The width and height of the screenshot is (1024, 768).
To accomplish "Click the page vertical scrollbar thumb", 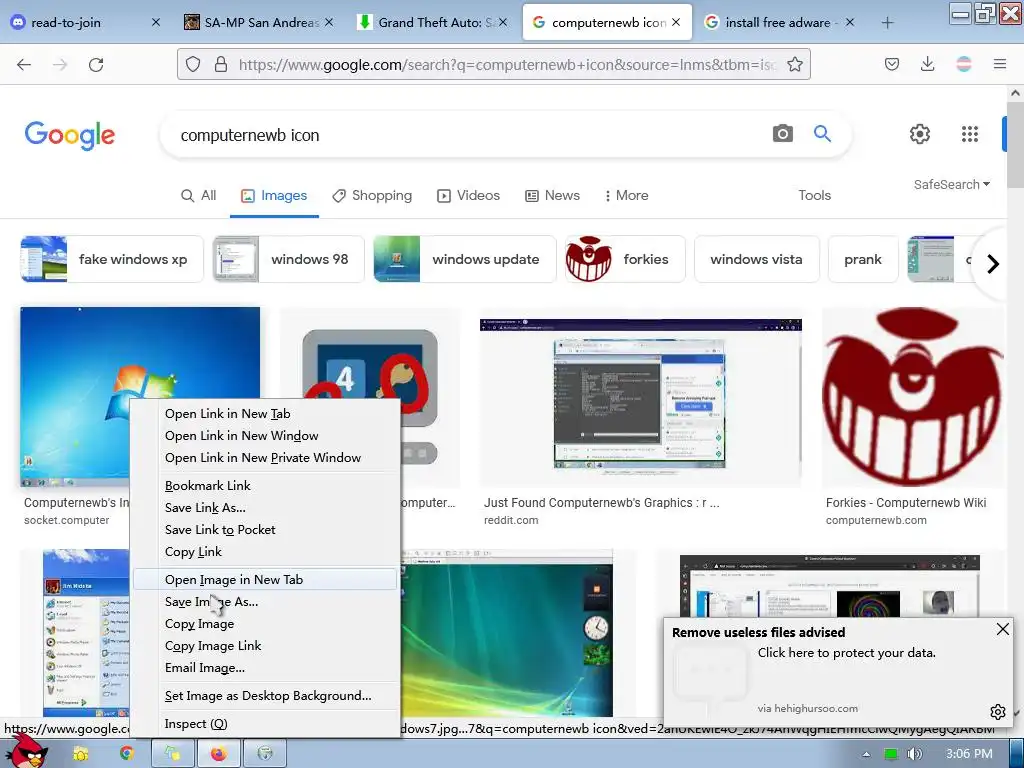I will 1015,144.
